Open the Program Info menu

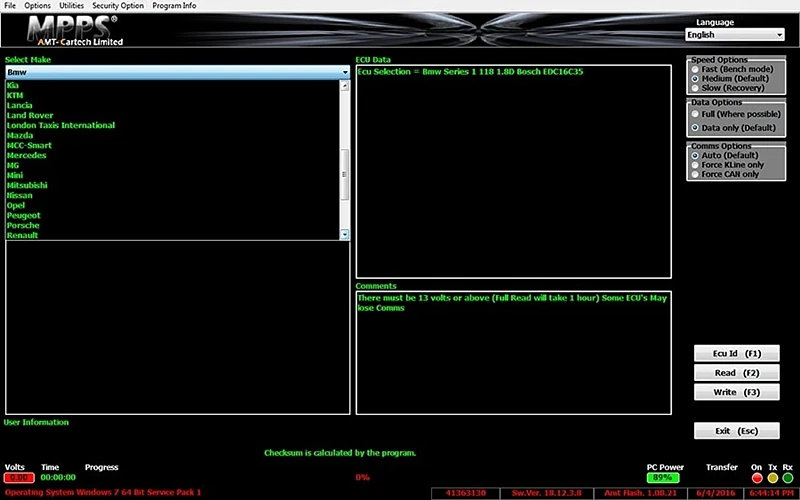pyautogui.click(x=174, y=6)
